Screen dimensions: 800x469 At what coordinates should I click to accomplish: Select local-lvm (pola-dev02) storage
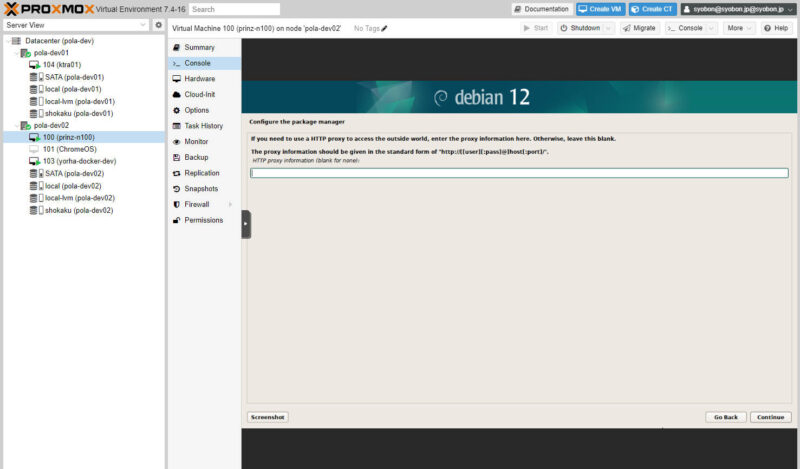click(80, 198)
